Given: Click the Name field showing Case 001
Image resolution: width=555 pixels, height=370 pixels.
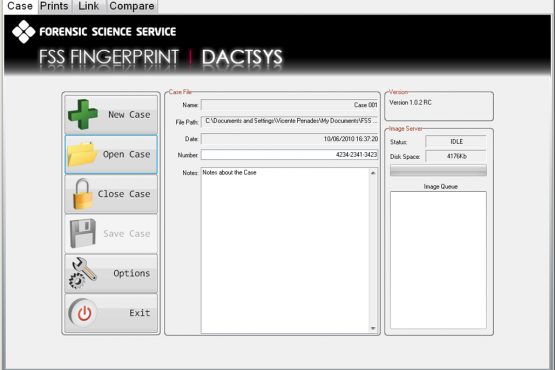Looking at the screenshot, I should tap(290, 105).
